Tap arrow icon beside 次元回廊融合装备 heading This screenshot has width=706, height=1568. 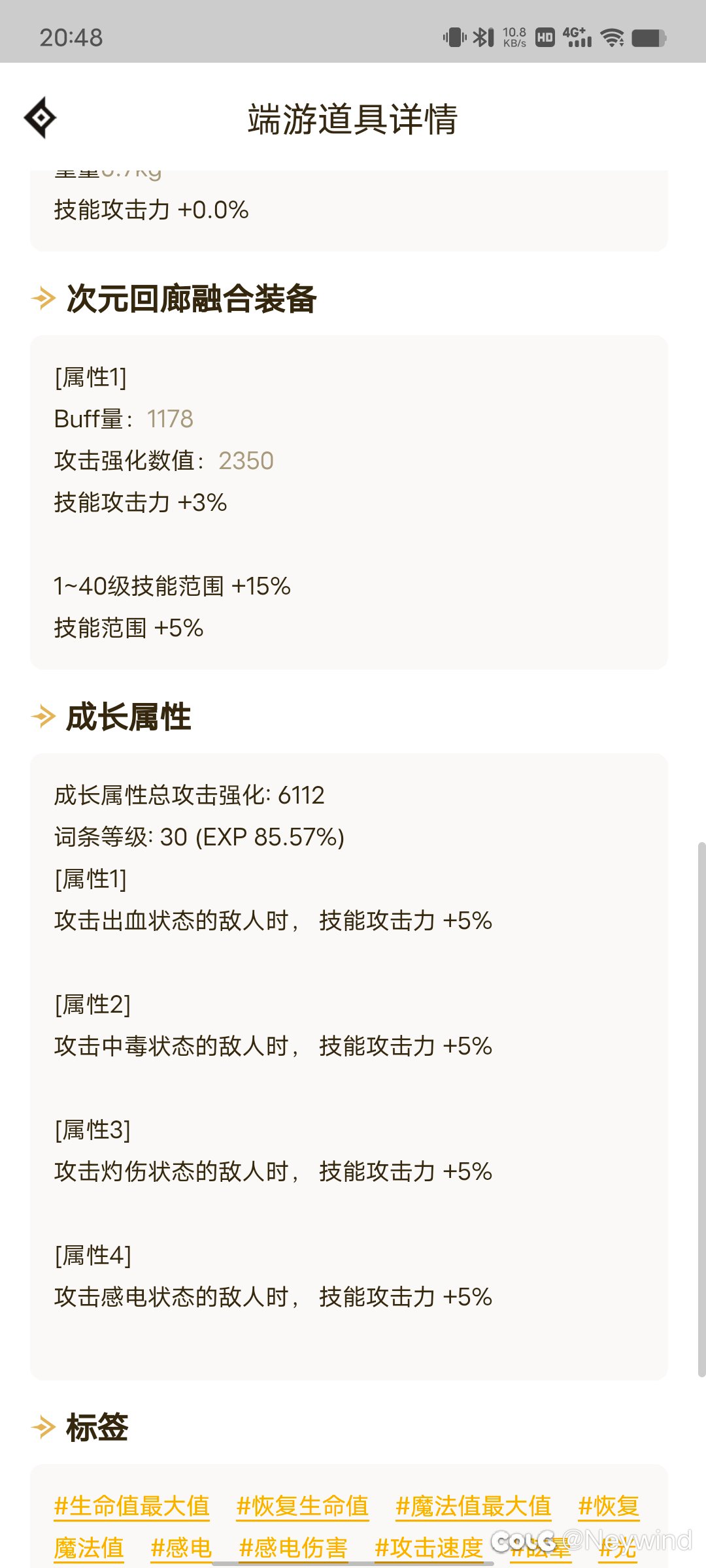point(44,299)
